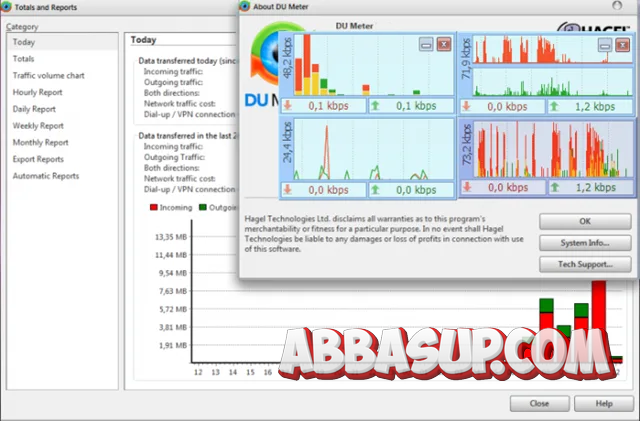Image resolution: width=640 pixels, height=421 pixels.
Task: Click 1,2 kbps upload value in 71,9 meter
Action: [x=595, y=107]
